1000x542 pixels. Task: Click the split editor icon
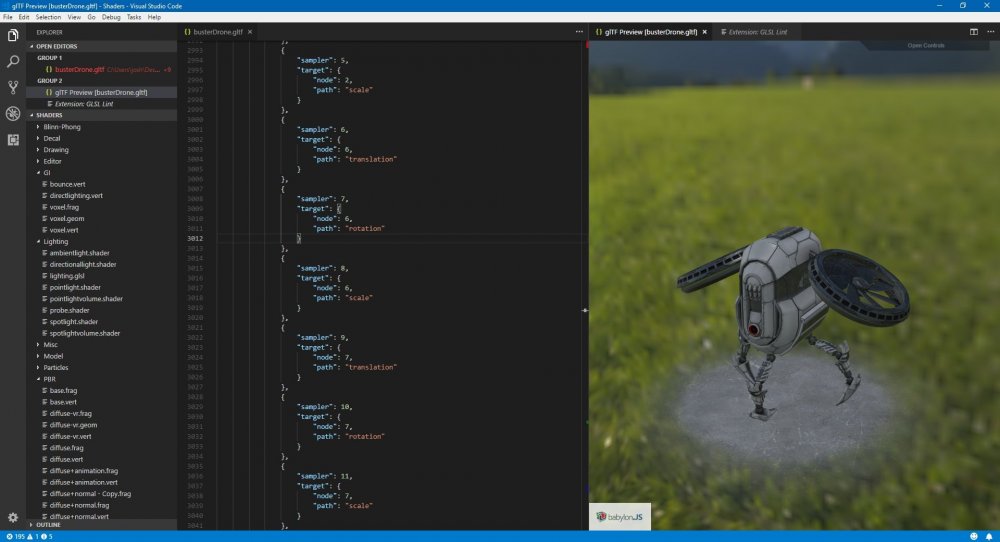[x=974, y=32]
